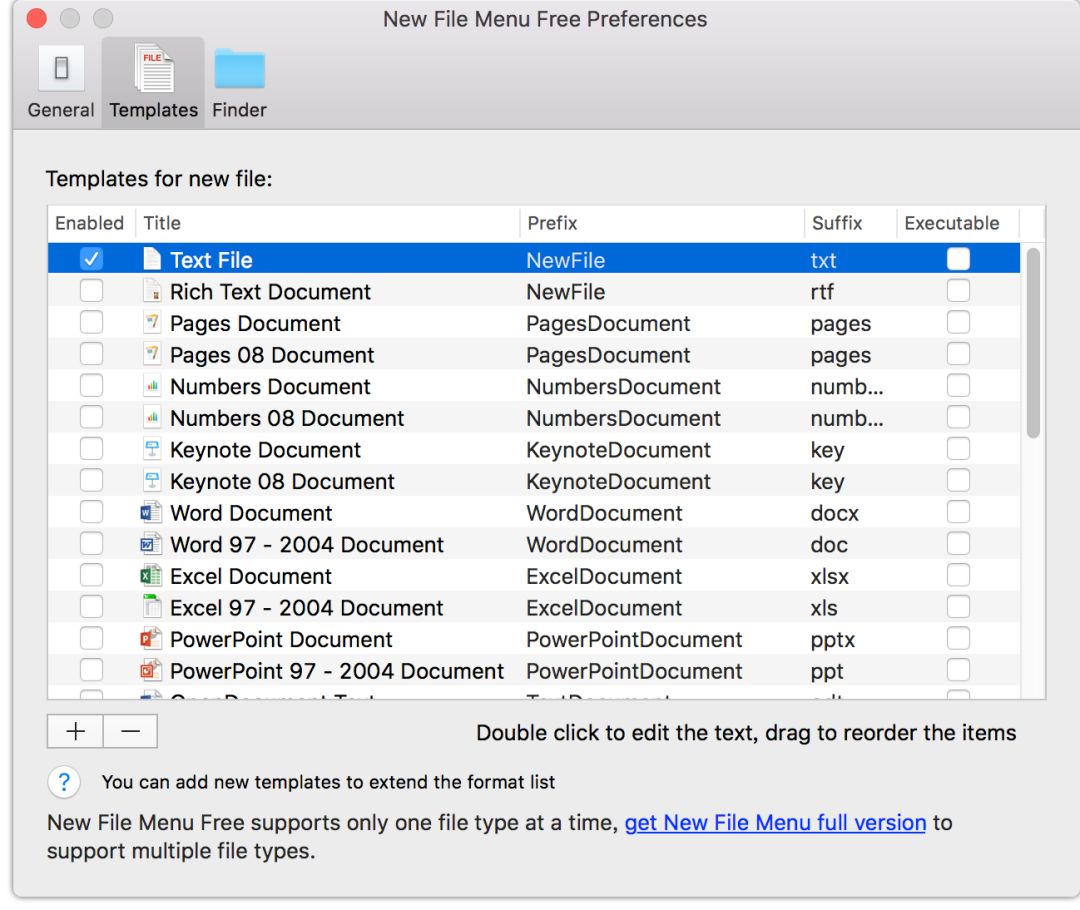Enable the Numbers Document template

point(91,386)
